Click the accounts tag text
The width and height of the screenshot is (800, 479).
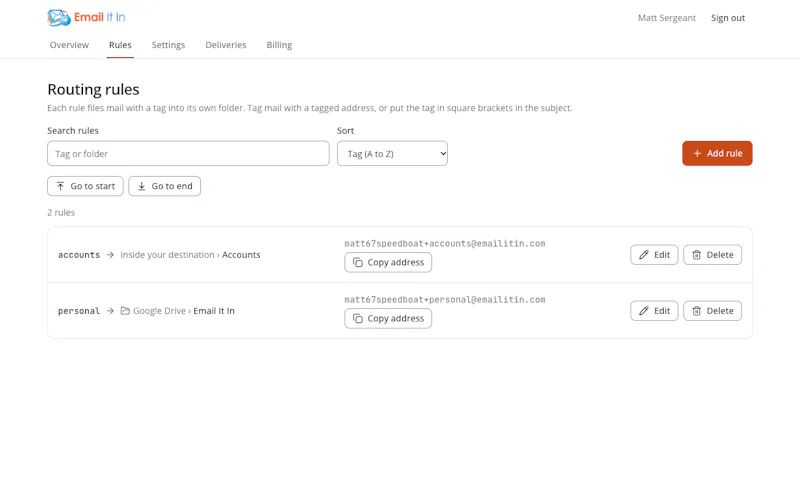[x=79, y=255]
